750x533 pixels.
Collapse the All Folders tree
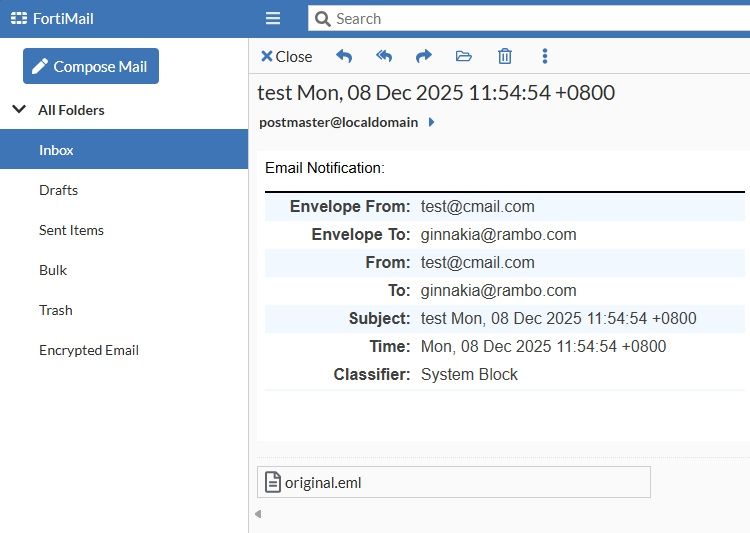click(18, 110)
